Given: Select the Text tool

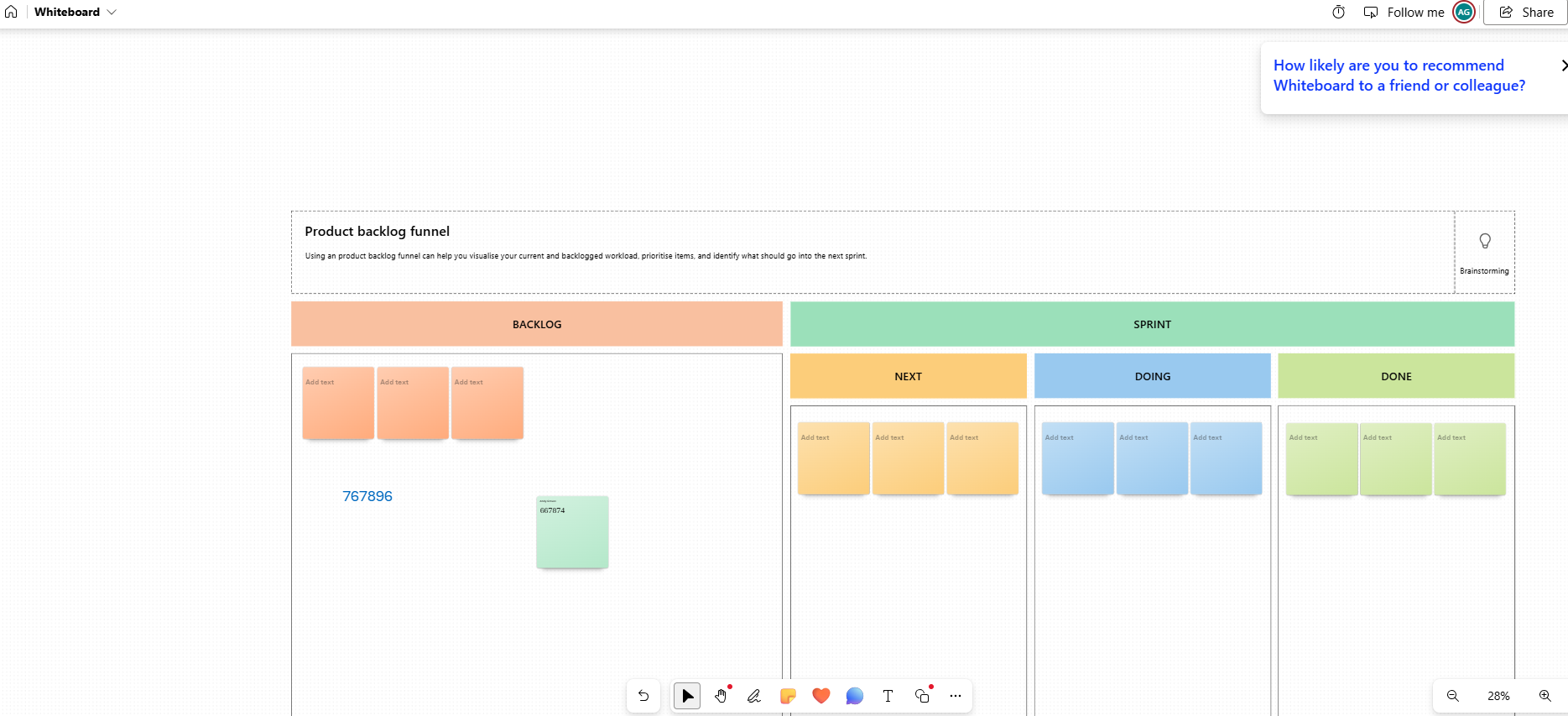Looking at the screenshot, I should click(x=888, y=696).
